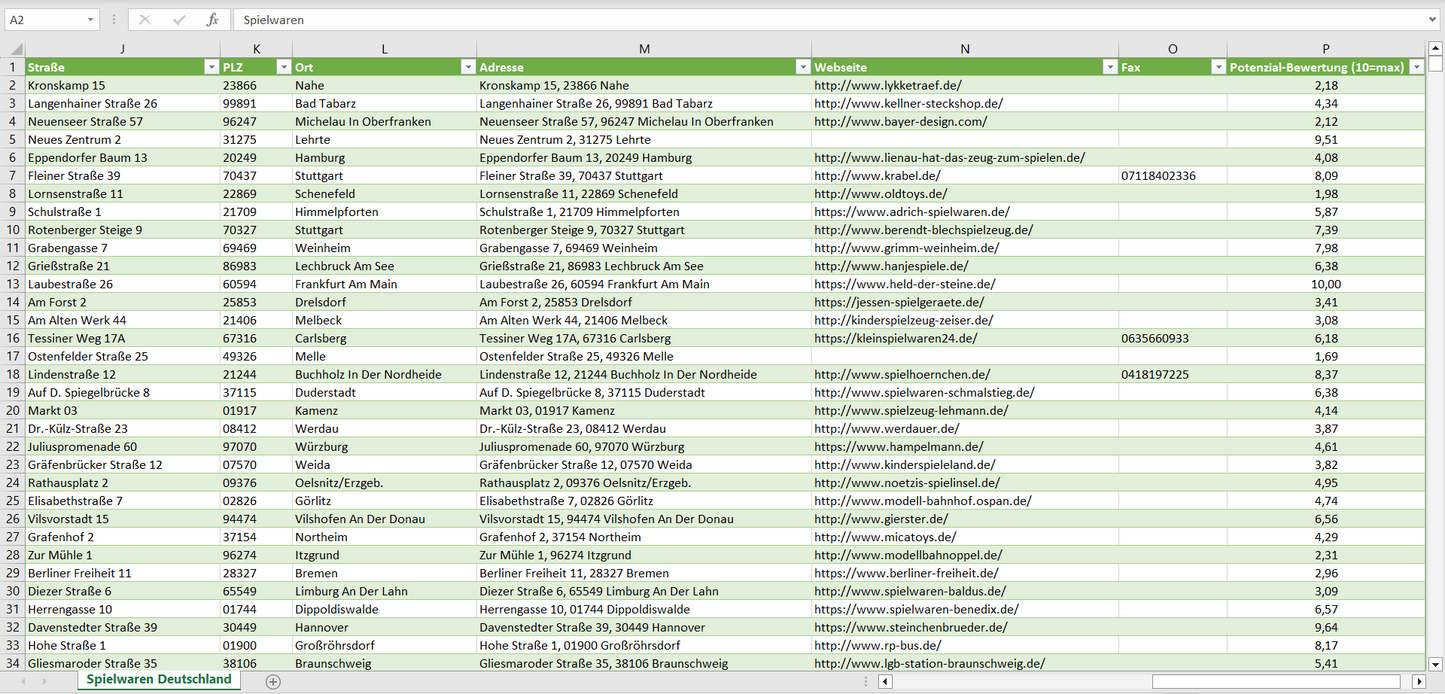1445x694 pixels.
Task: Click the kleinspielwaren24.de link cell
Action: coord(894,339)
